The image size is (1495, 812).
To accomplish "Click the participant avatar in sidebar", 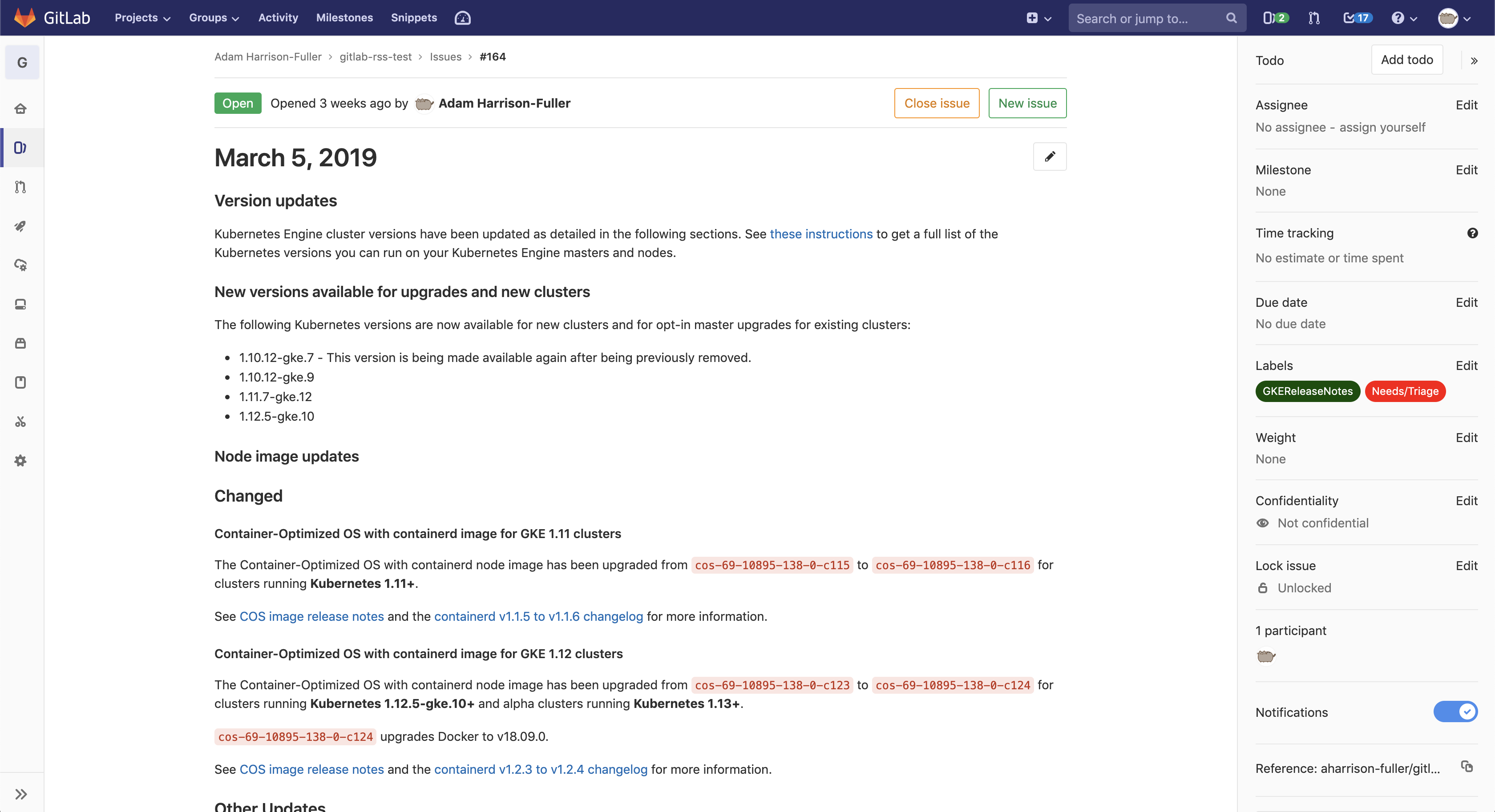I will tap(1266, 656).
